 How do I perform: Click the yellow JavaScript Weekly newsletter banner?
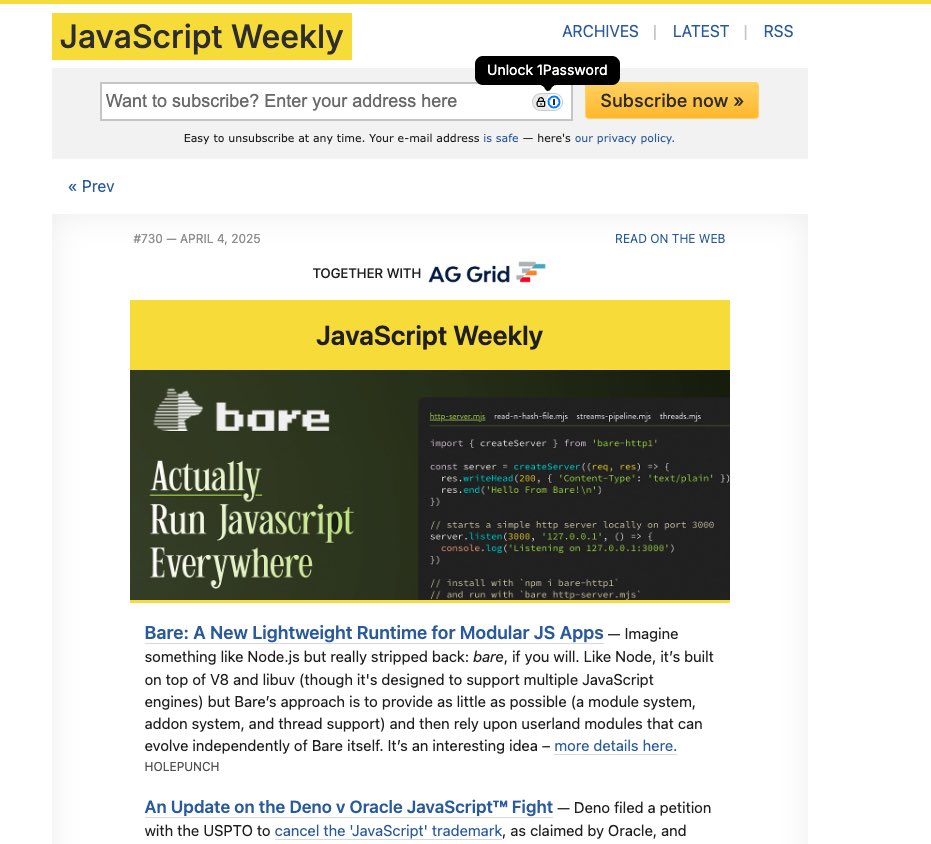pyautogui.click(x=430, y=336)
